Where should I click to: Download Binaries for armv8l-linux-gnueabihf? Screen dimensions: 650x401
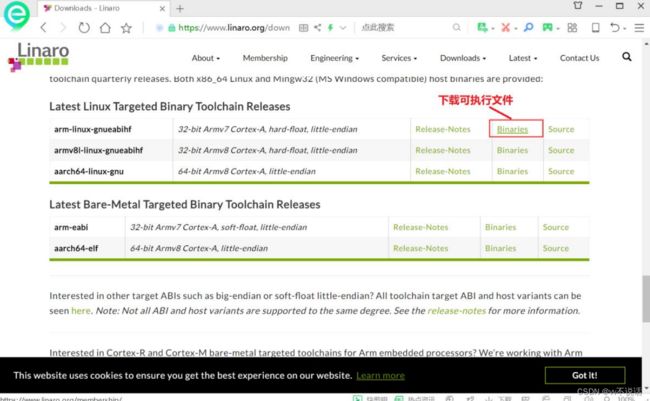click(512, 150)
